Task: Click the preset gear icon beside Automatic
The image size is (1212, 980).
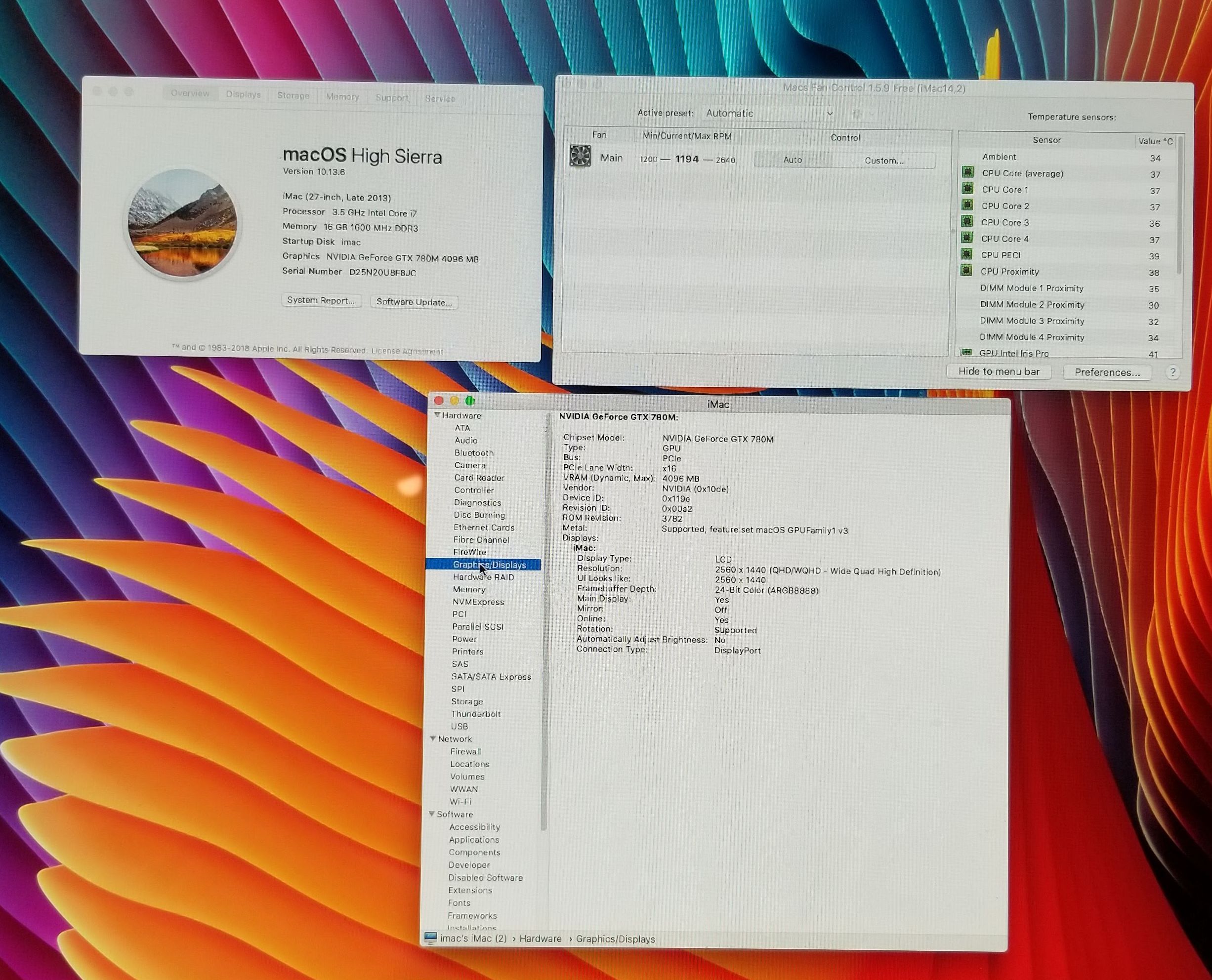Action: 857,114
